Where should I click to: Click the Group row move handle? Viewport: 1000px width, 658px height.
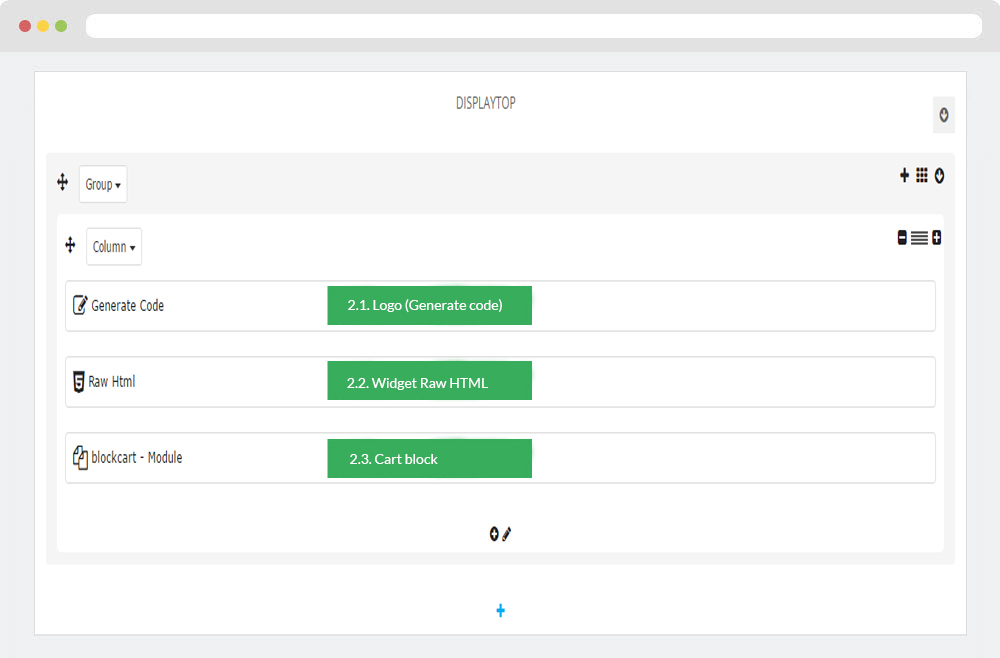pyautogui.click(x=62, y=182)
